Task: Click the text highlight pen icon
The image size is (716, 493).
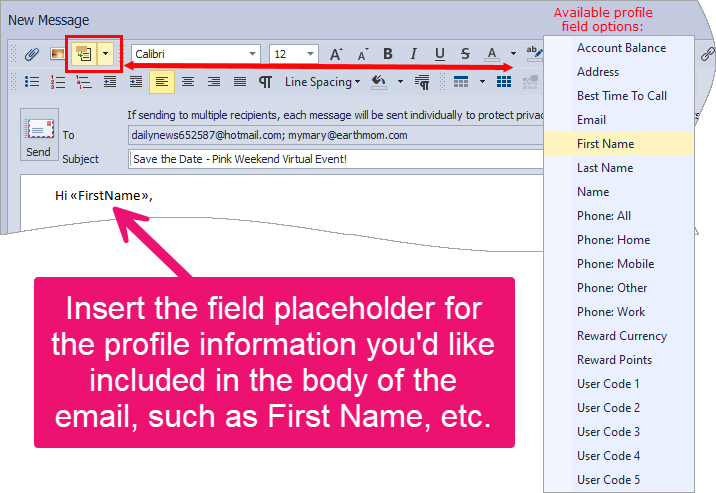Action: pyautogui.click(x=533, y=53)
